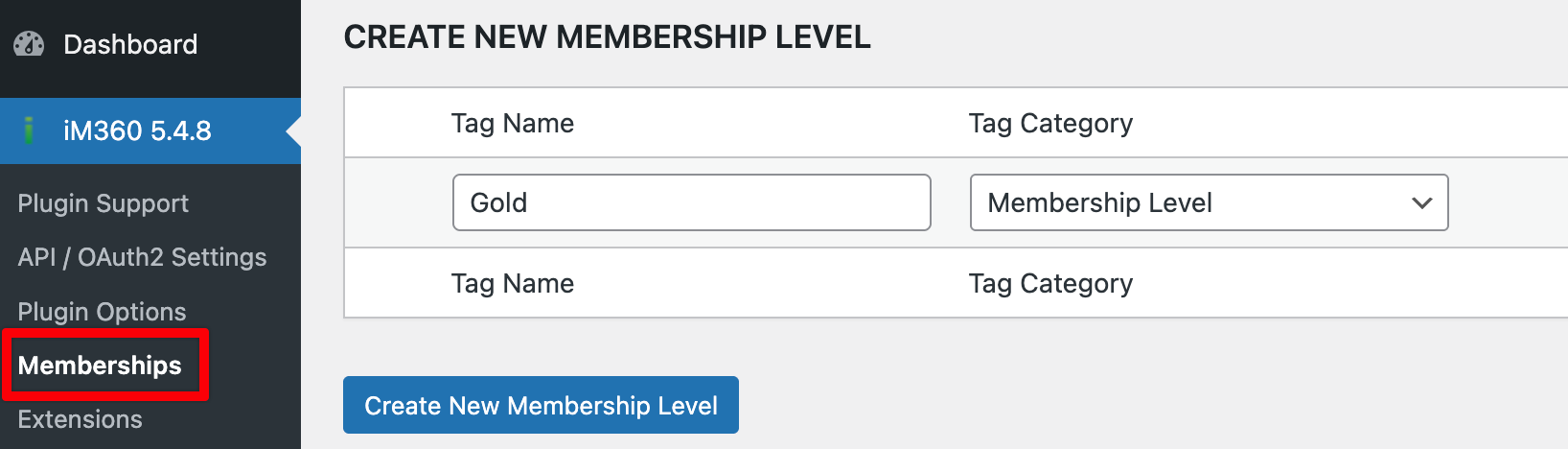Click the top Tag Category column header
This screenshot has width=1568, height=449.
[x=1050, y=124]
